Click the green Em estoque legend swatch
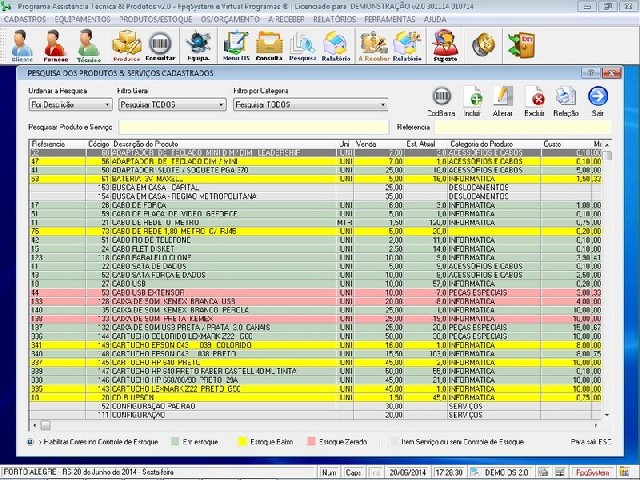The width and height of the screenshot is (640, 480). point(175,442)
